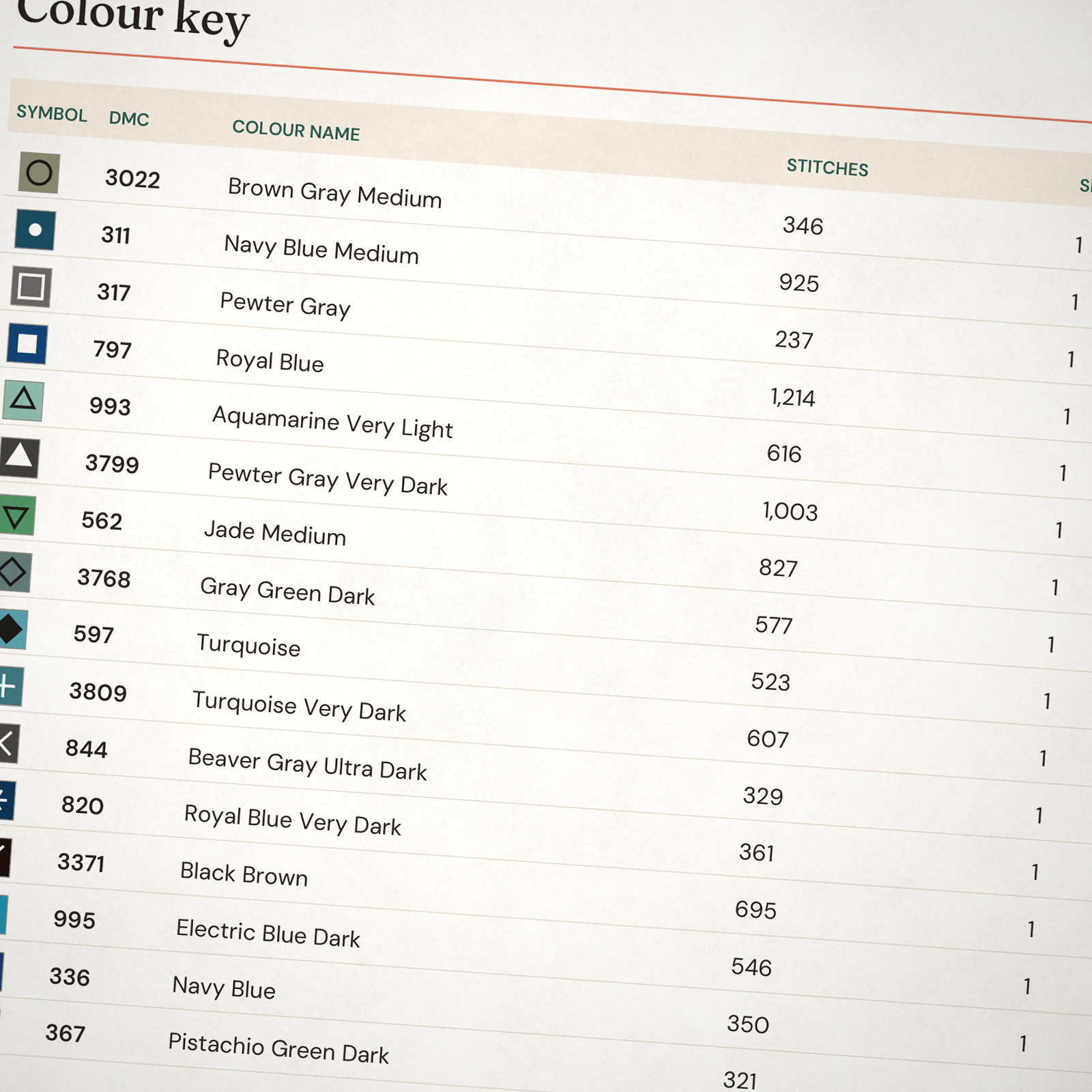Select the stitch count 925

click(799, 283)
